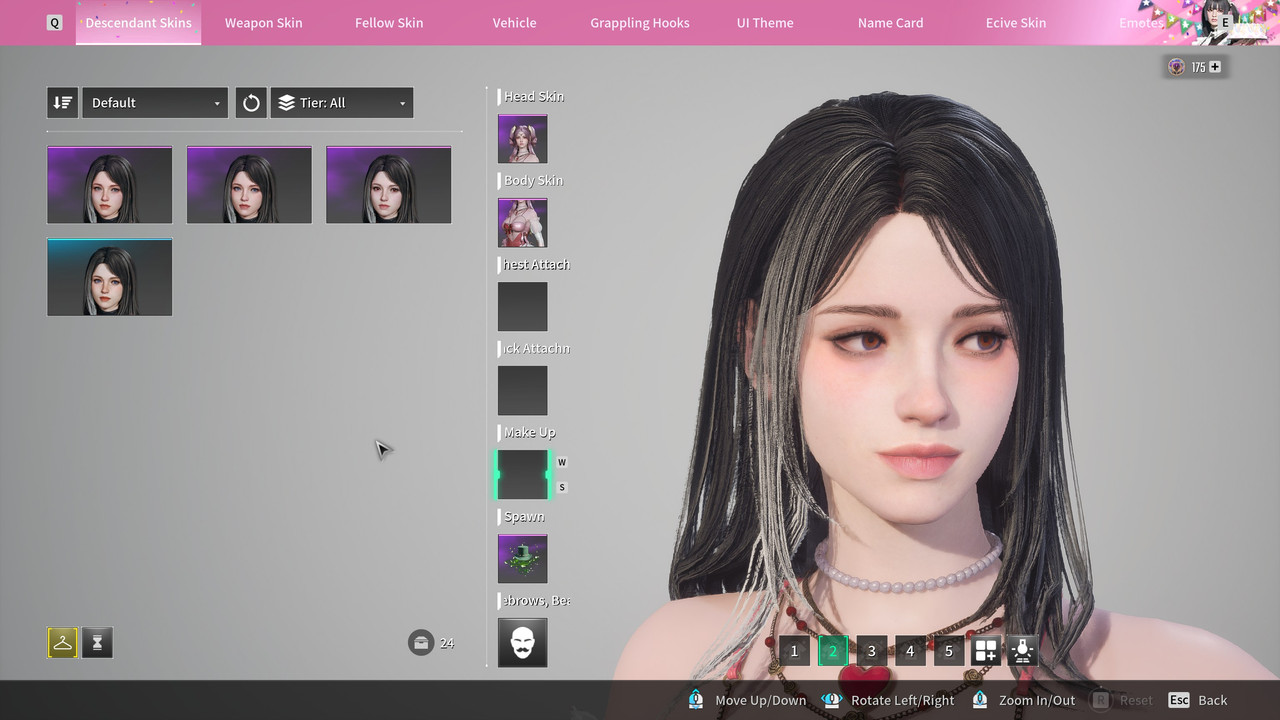Select the Grappling Hooks tab

640,22
